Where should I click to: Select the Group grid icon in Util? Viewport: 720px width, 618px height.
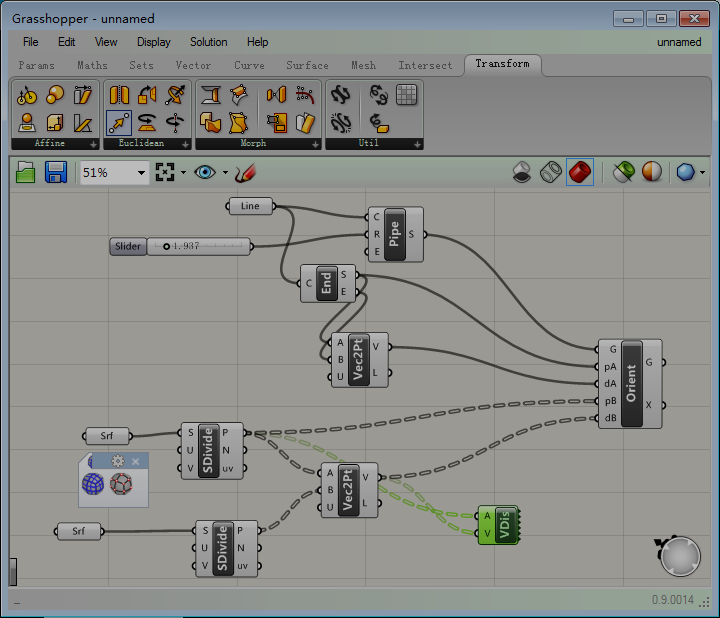pyautogui.click(x=406, y=95)
